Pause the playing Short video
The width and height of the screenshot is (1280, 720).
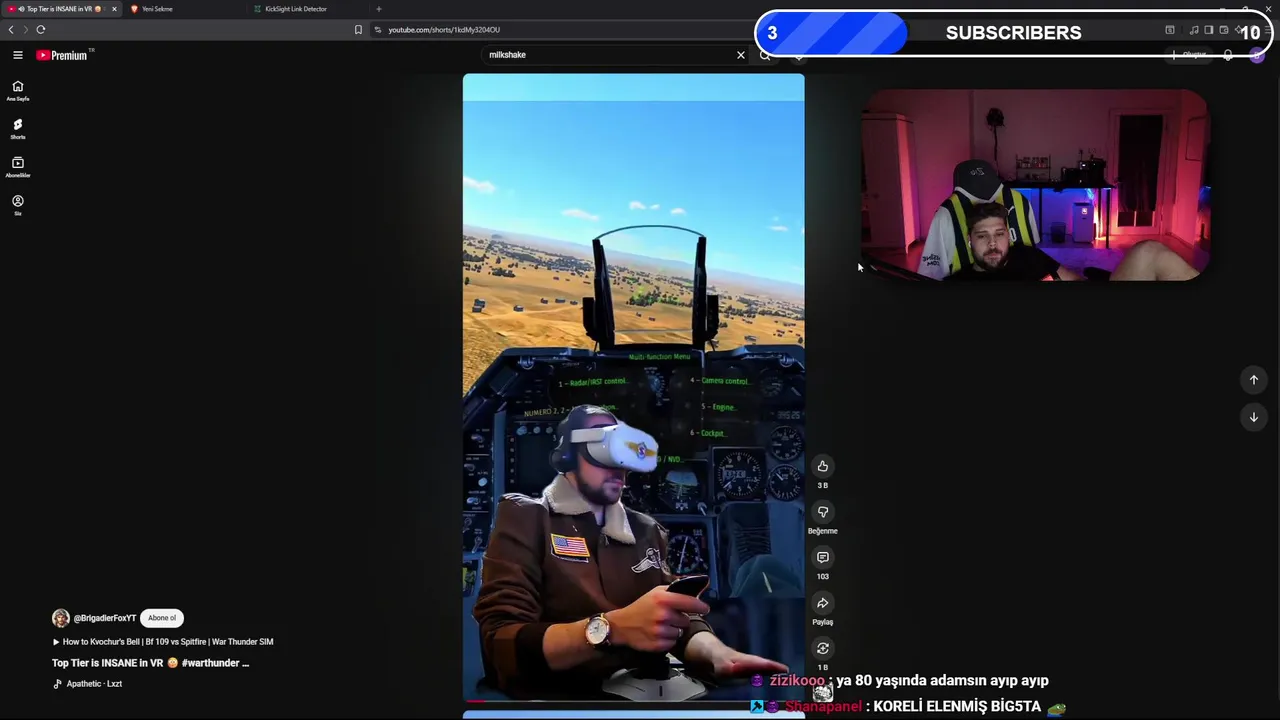(x=633, y=388)
